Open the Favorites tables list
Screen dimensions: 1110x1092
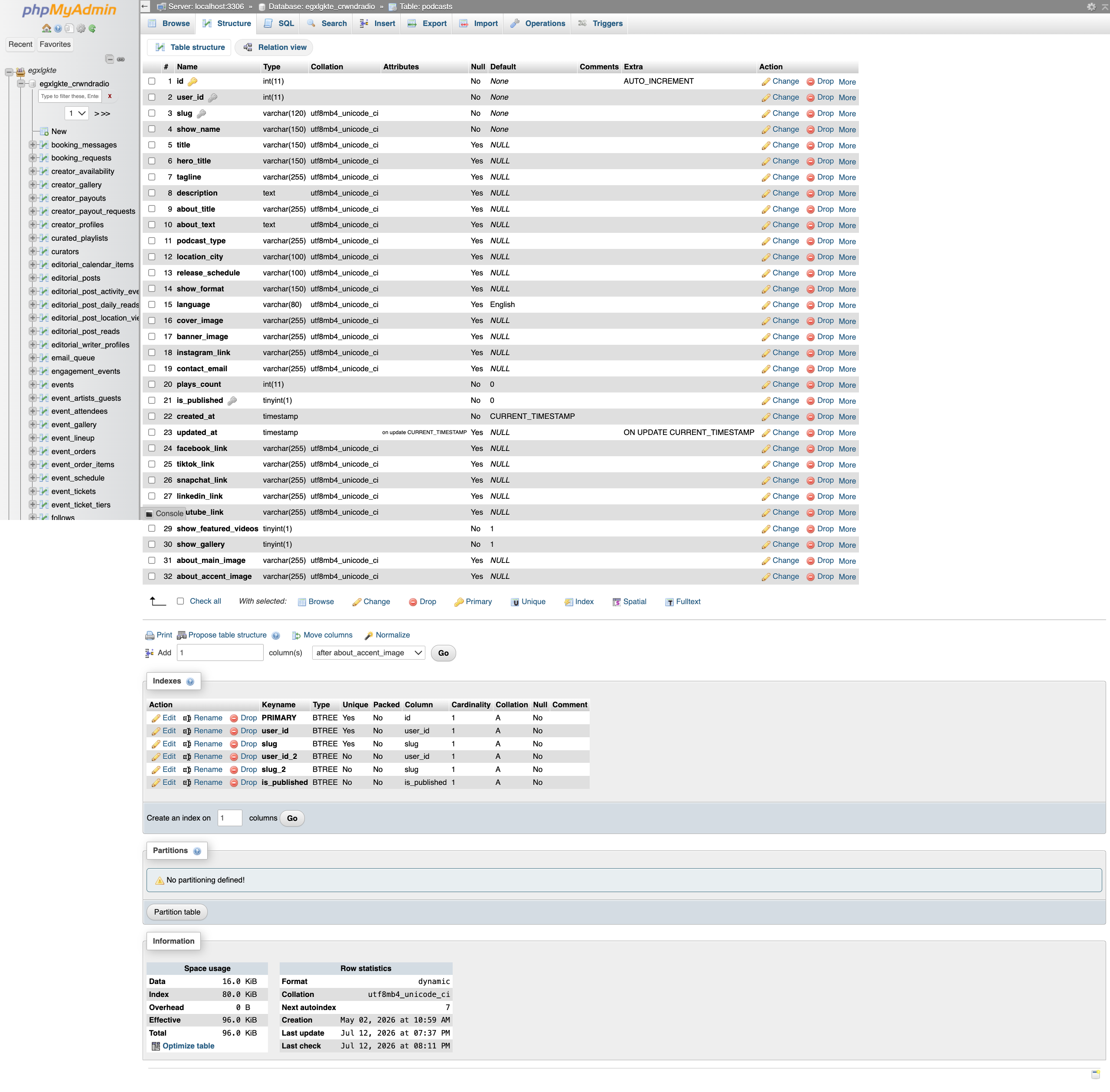[x=55, y=44]
